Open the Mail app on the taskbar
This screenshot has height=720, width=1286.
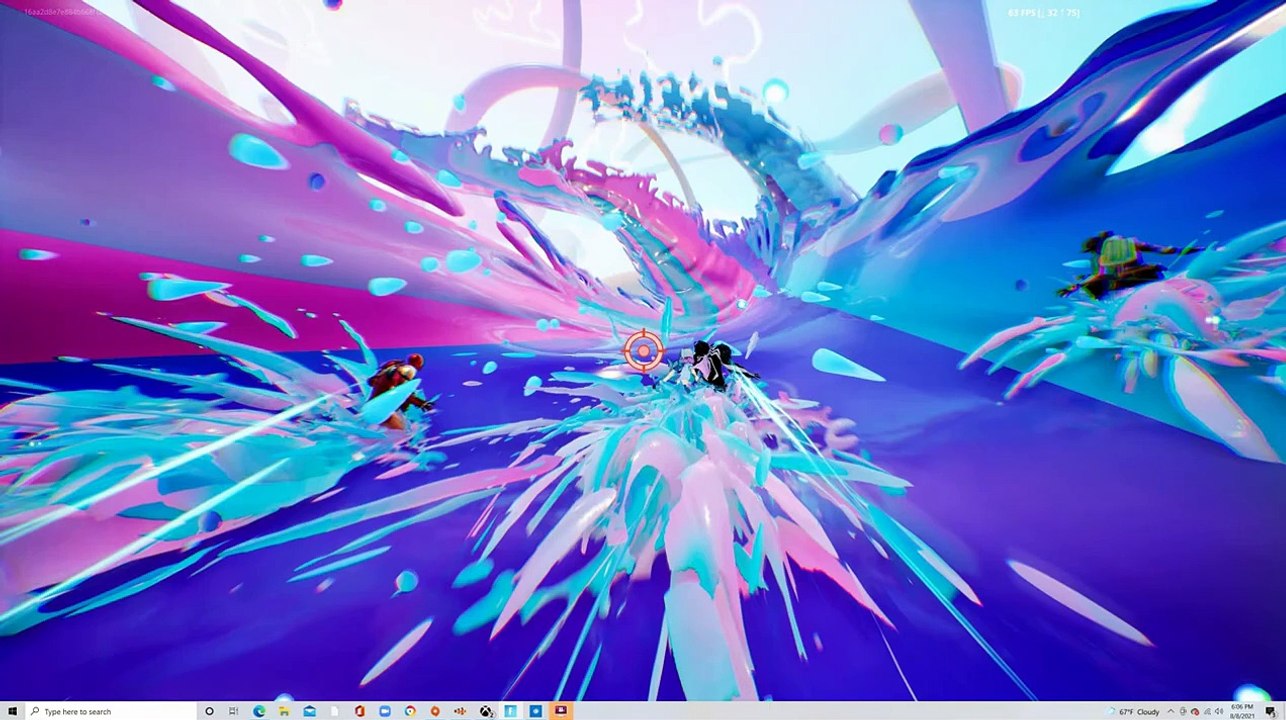pyautogui.click(x=309, y=711)
